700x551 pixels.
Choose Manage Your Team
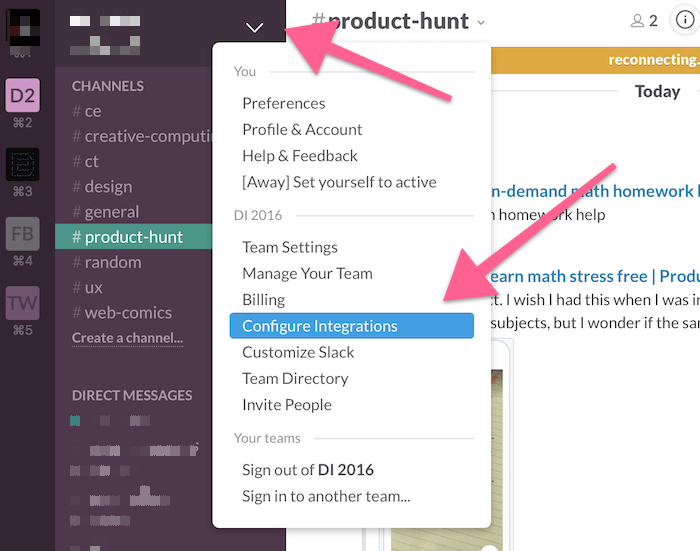click(x=307, y=273)
